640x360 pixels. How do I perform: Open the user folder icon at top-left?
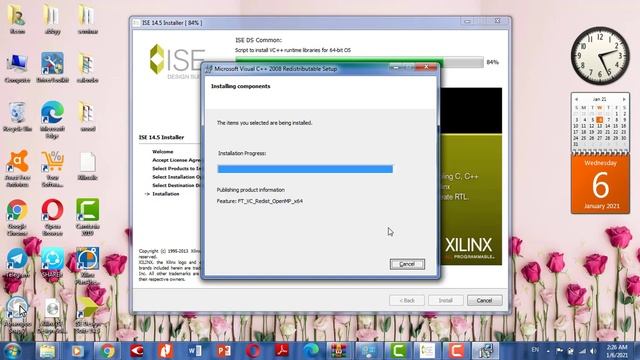[x=17, y=20]
